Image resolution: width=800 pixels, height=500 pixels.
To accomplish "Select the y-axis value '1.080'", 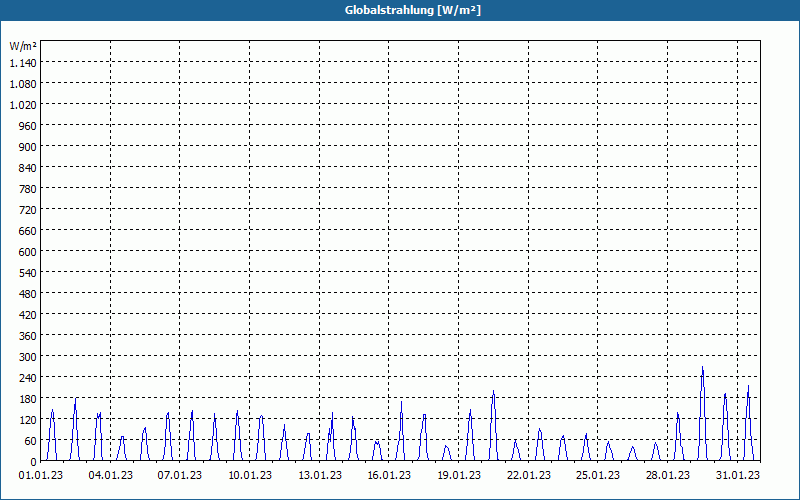I will point(23,84).
